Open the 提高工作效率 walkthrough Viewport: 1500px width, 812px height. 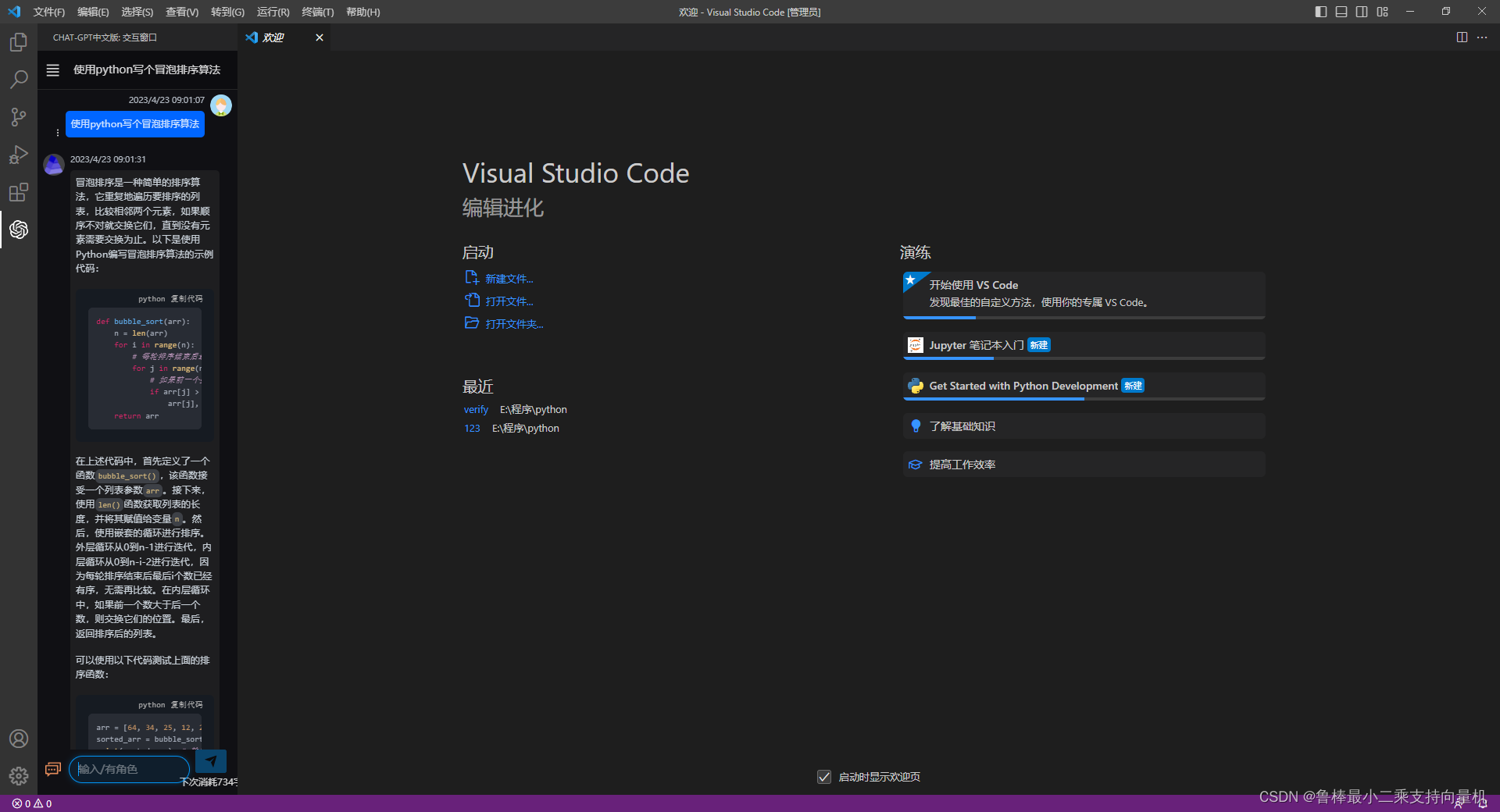pos(1084,465)
